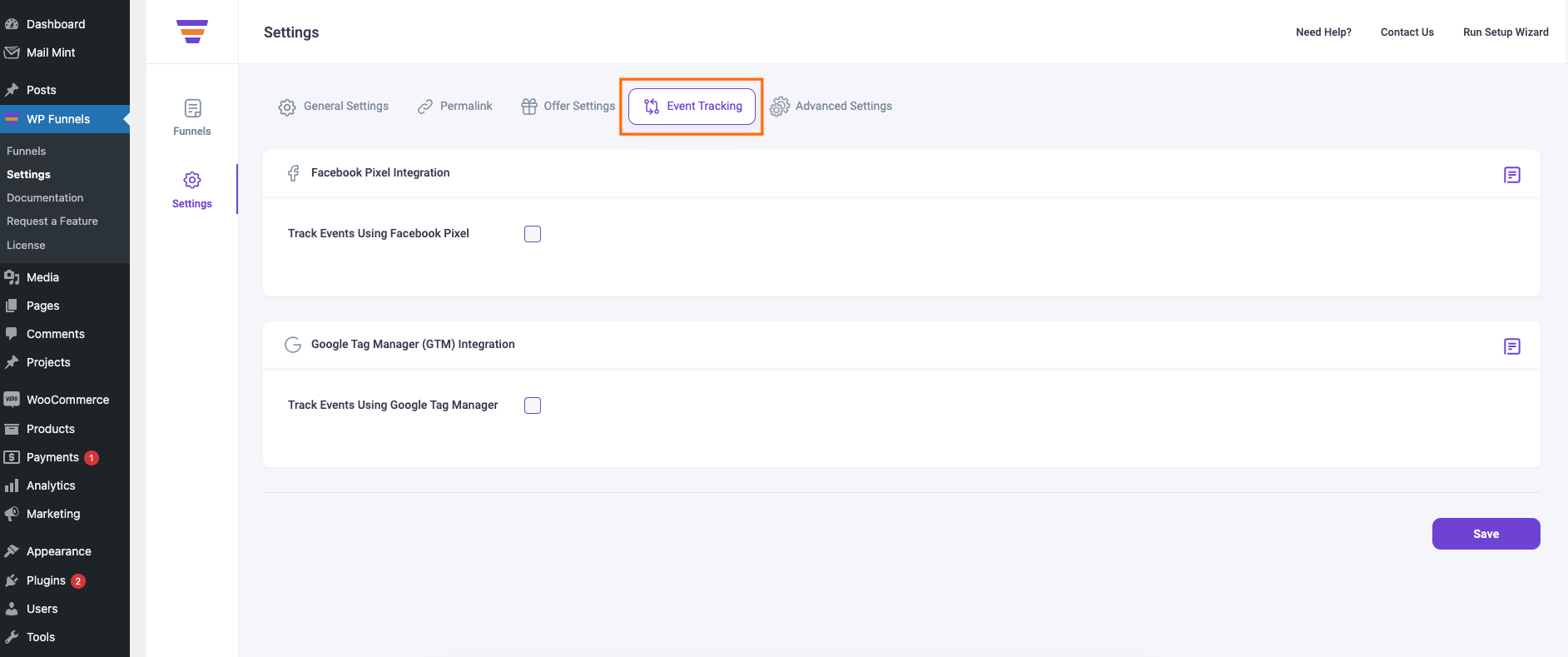Screen dimensions: 1568x657
Task: Click the Products archive icon
Action: (12, 429)
